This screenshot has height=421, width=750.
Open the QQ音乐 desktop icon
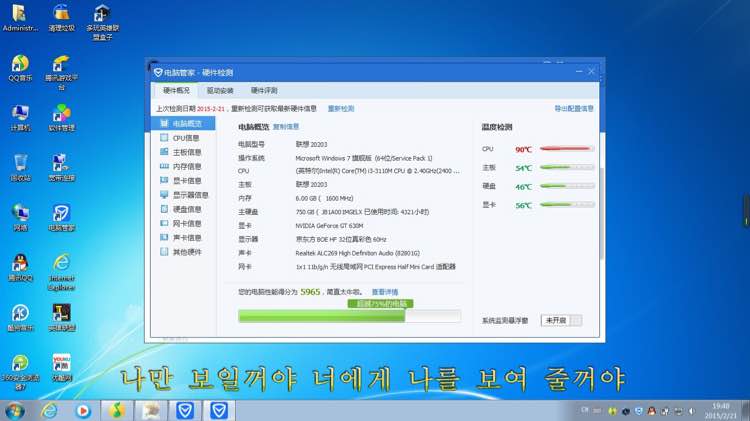tap(20, 68)
